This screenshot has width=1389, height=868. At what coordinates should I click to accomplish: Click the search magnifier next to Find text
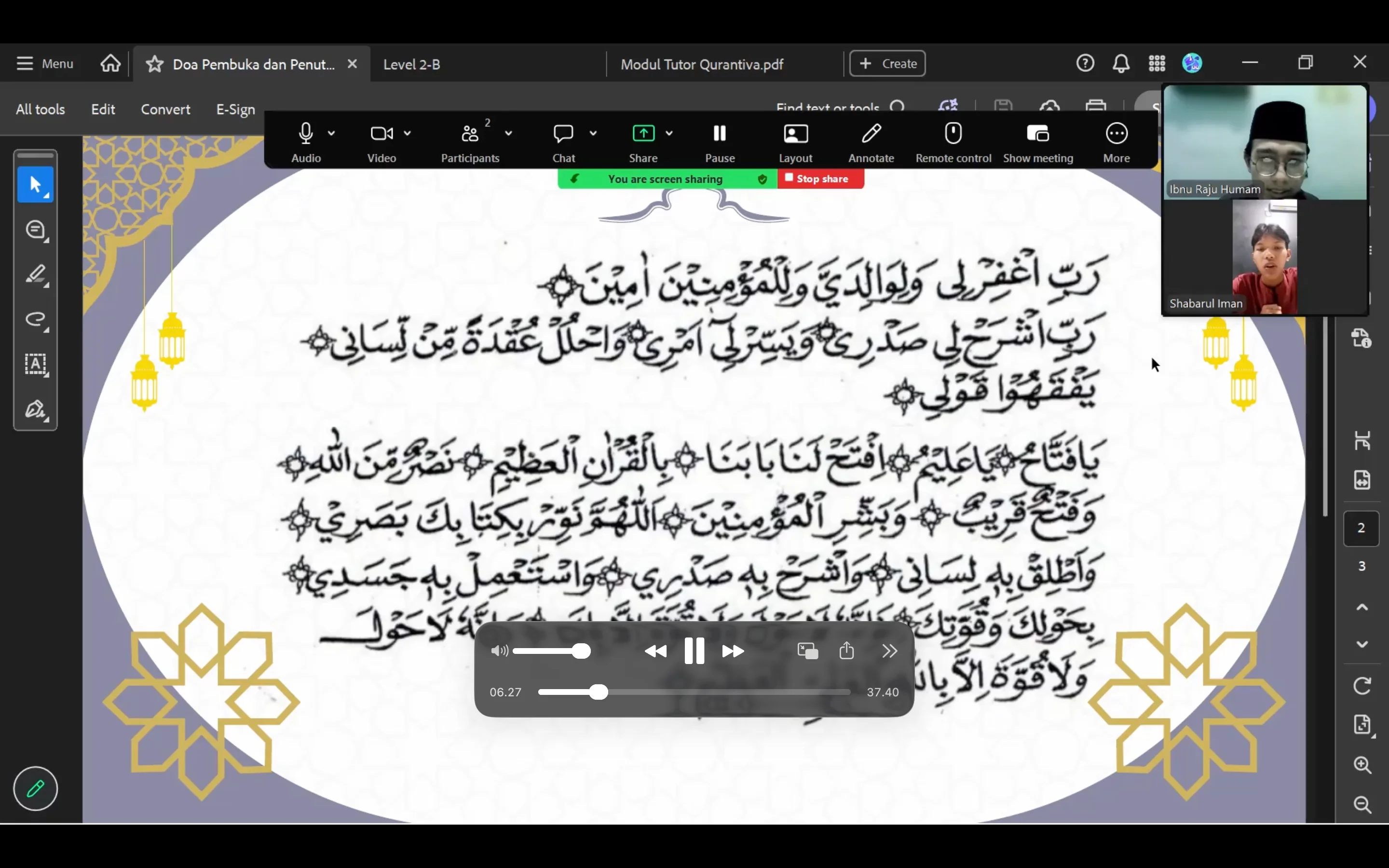click(898, 107)
